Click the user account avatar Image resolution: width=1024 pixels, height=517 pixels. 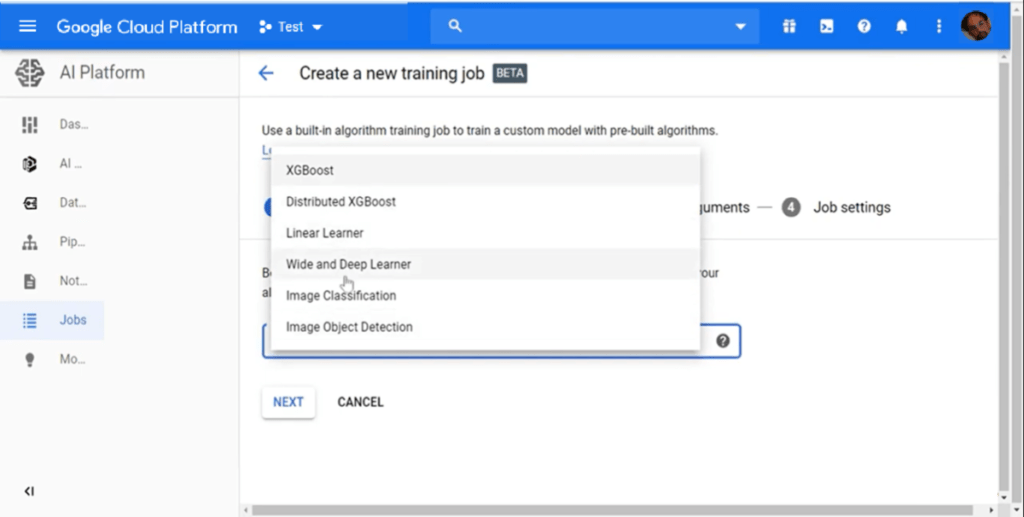975,27
